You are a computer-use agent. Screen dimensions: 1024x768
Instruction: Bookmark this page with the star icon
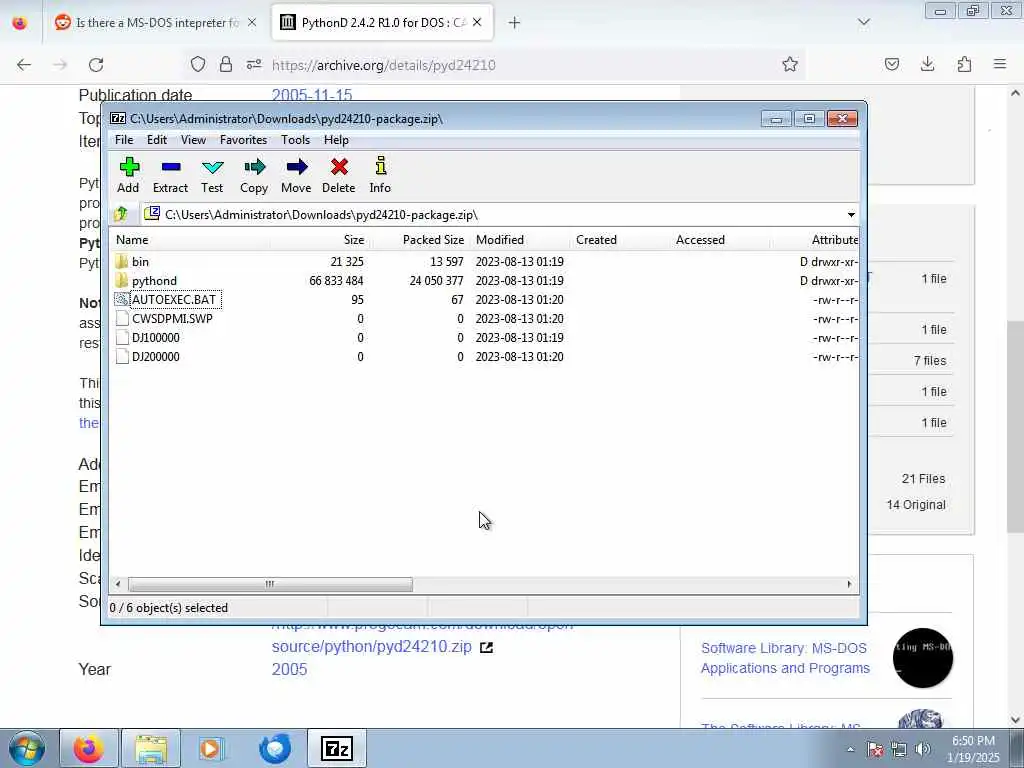[x=790, y=64]
